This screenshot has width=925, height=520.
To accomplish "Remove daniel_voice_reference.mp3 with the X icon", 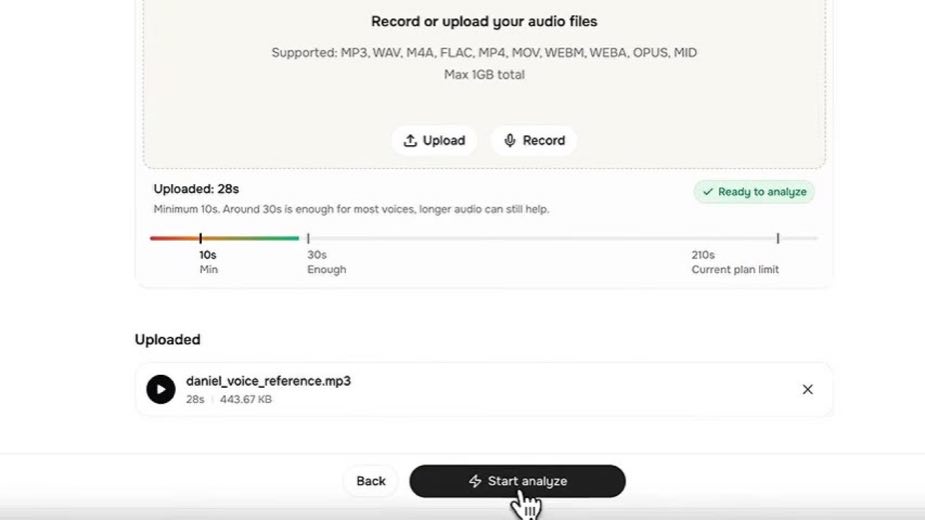I will point(808,390).
